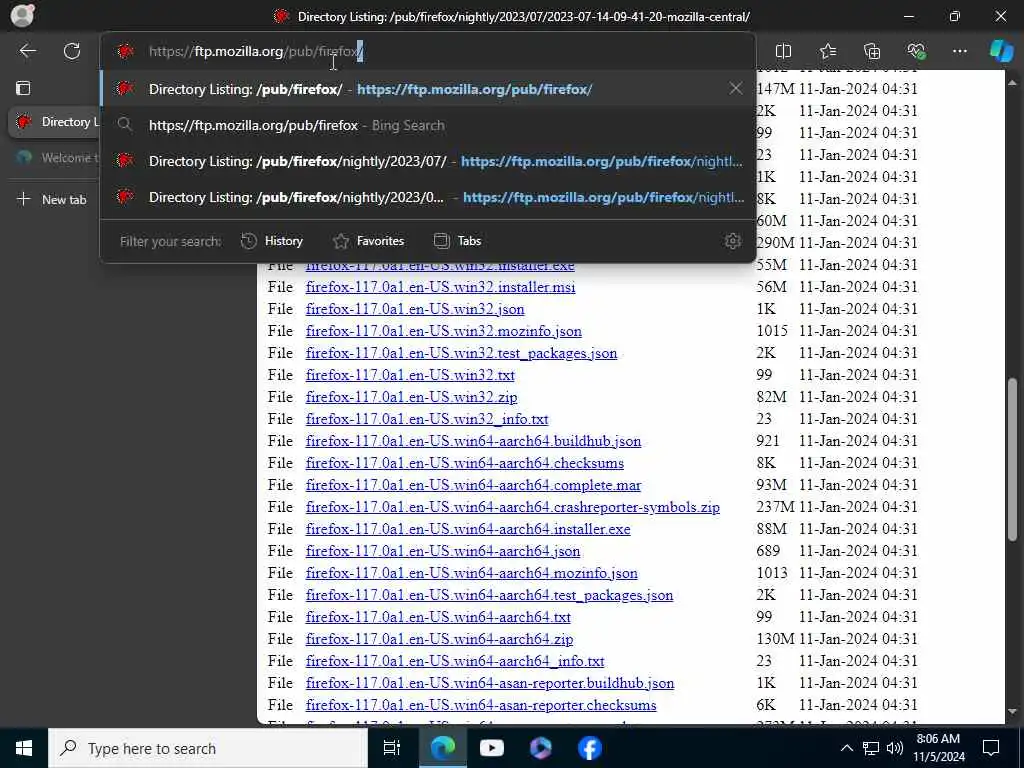1024x768 pixels.
Task: Open win64-asan-reporter.checksums link
Action: point(481,705)
